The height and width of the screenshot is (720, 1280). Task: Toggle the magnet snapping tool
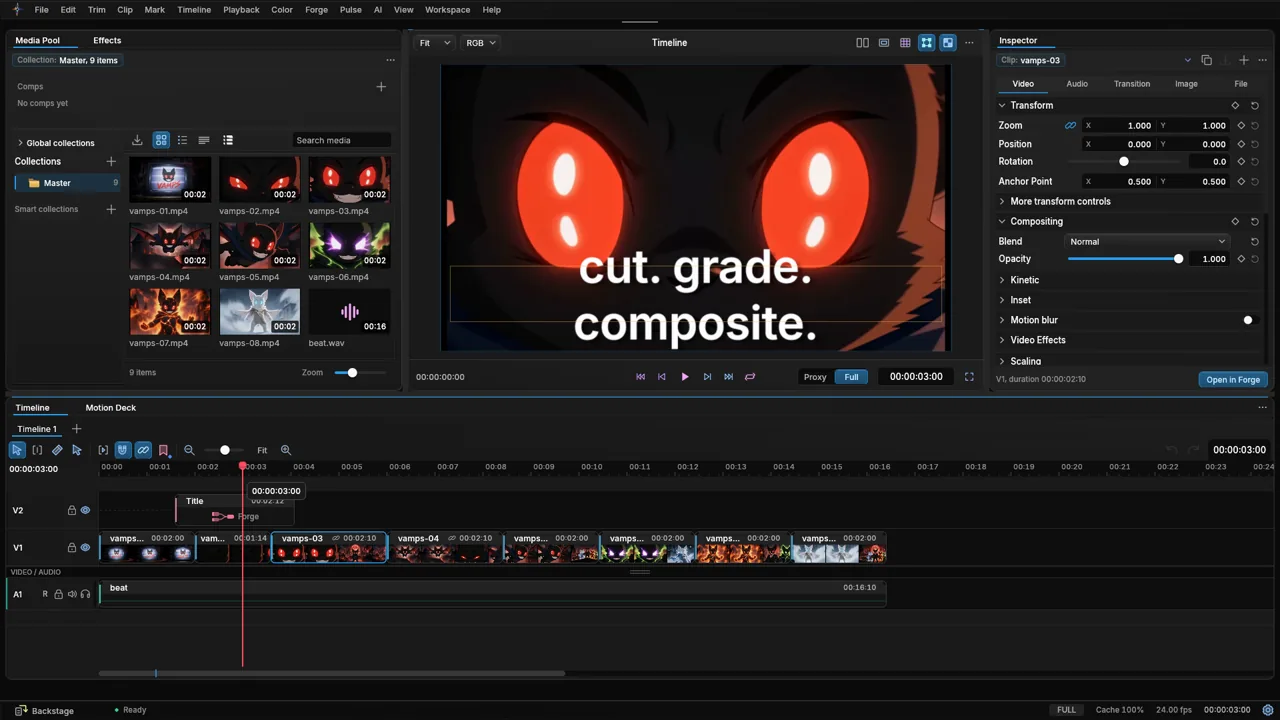(122, 450)
